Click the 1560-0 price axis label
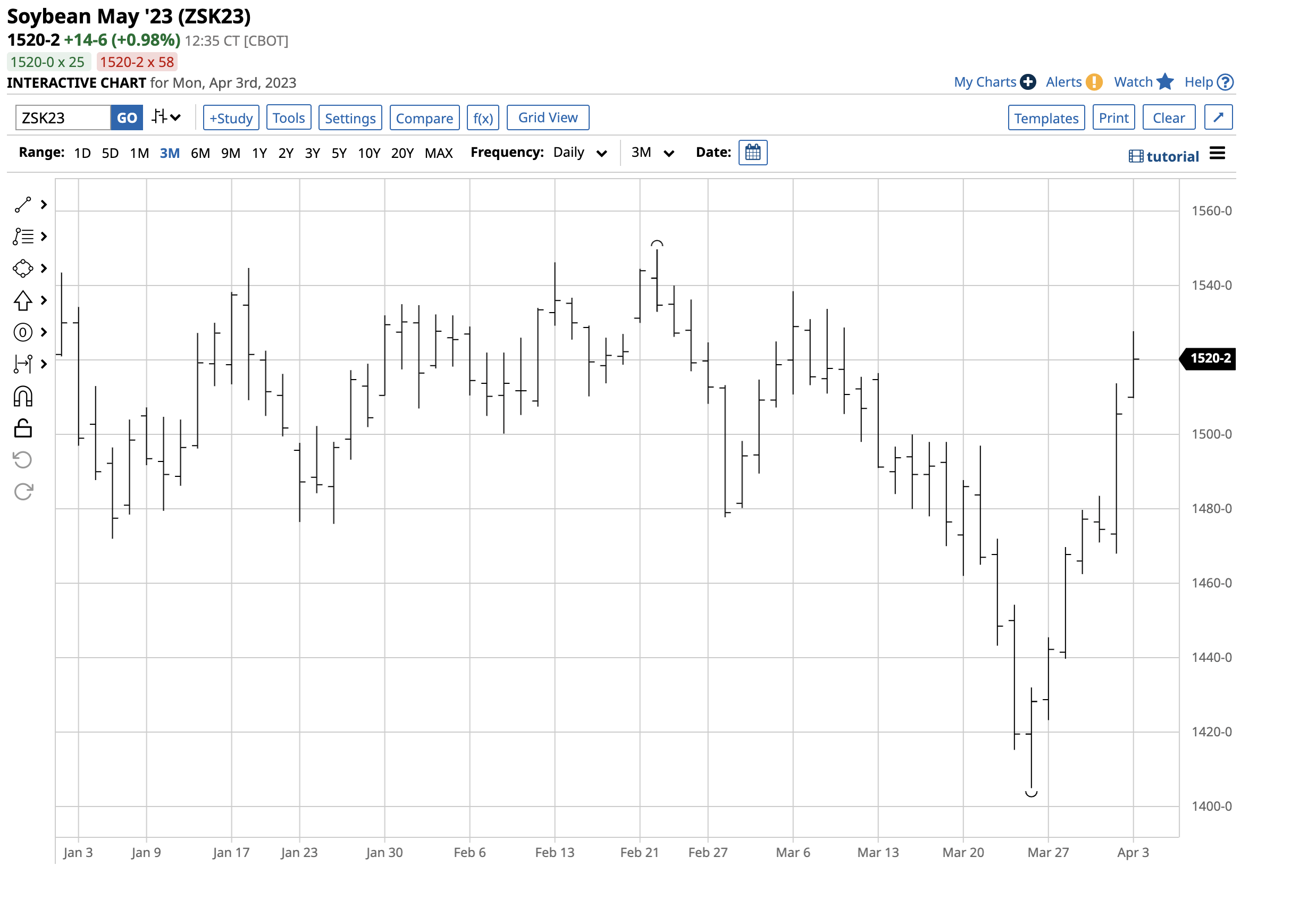The height and width of the screenshot is (924, 1291). click(x=1211, y=211)
